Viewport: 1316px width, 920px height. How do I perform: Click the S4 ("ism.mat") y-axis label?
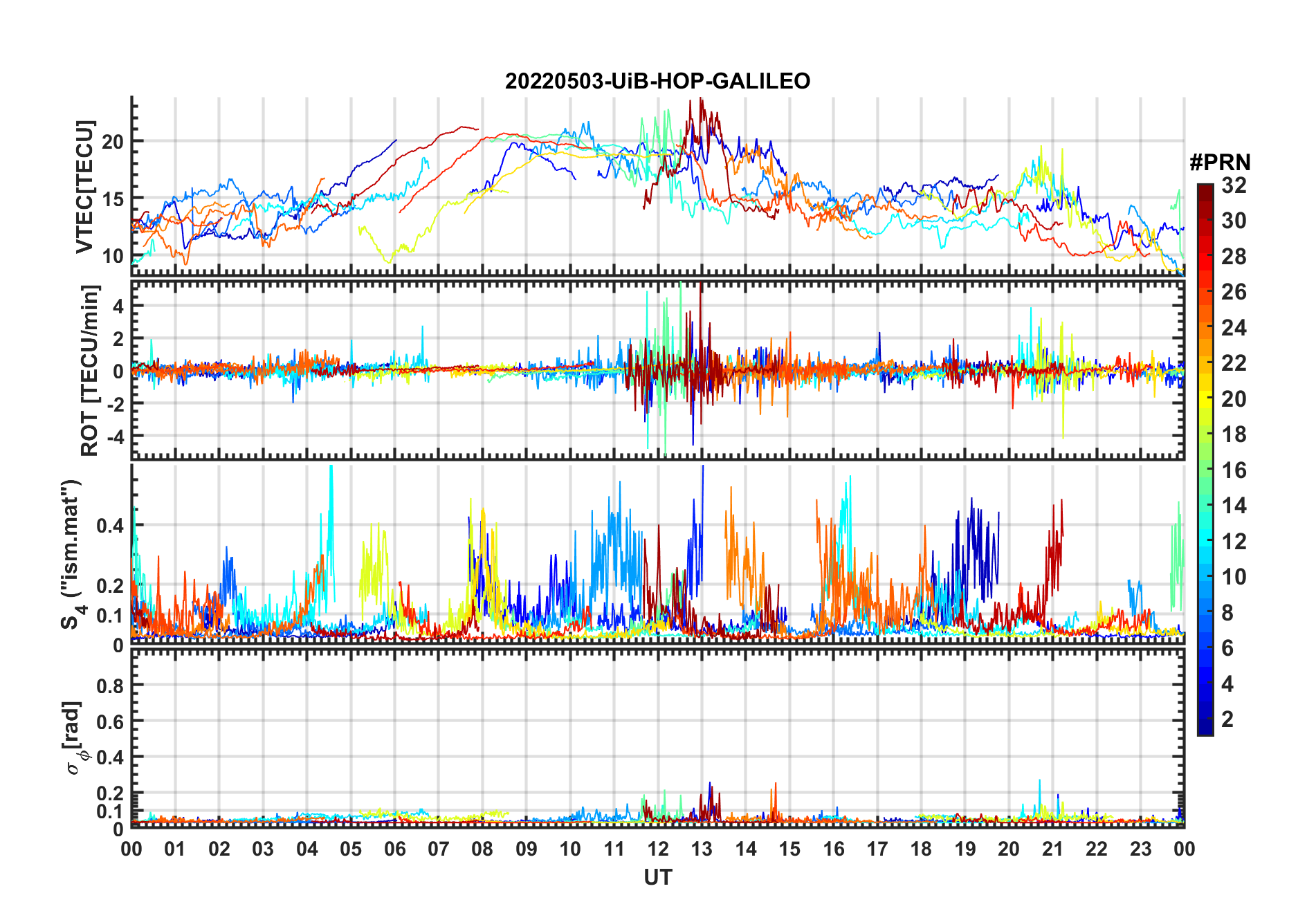71,554
